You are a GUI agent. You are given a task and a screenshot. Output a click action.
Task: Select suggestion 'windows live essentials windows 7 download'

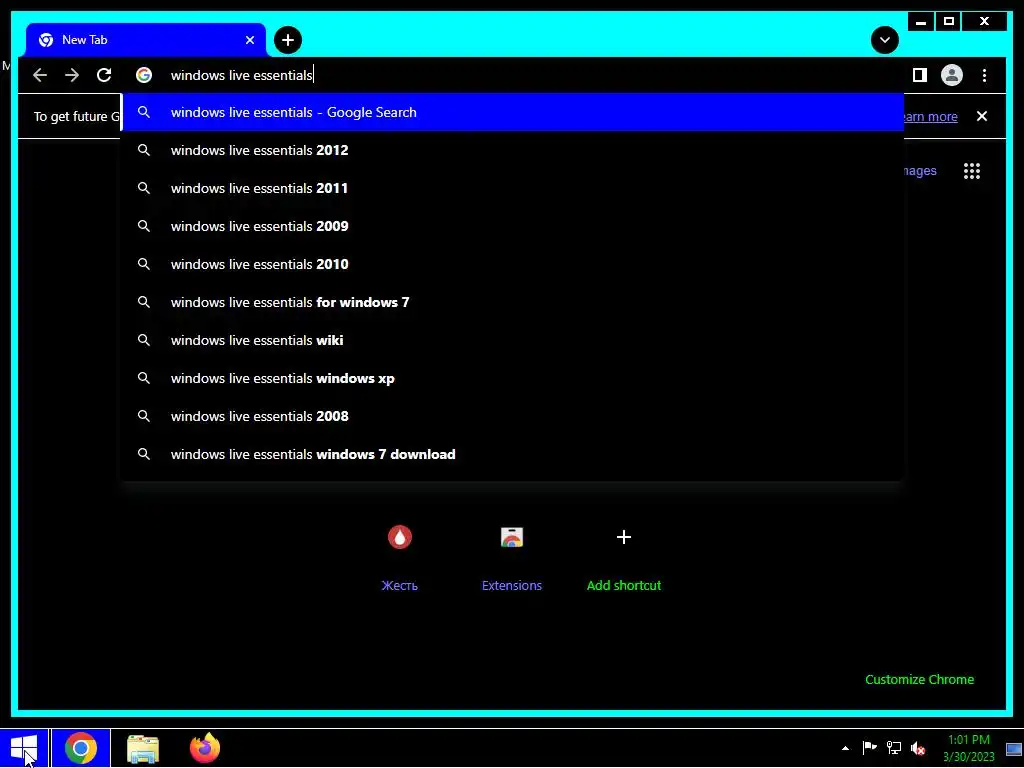[x=513, y=454]
